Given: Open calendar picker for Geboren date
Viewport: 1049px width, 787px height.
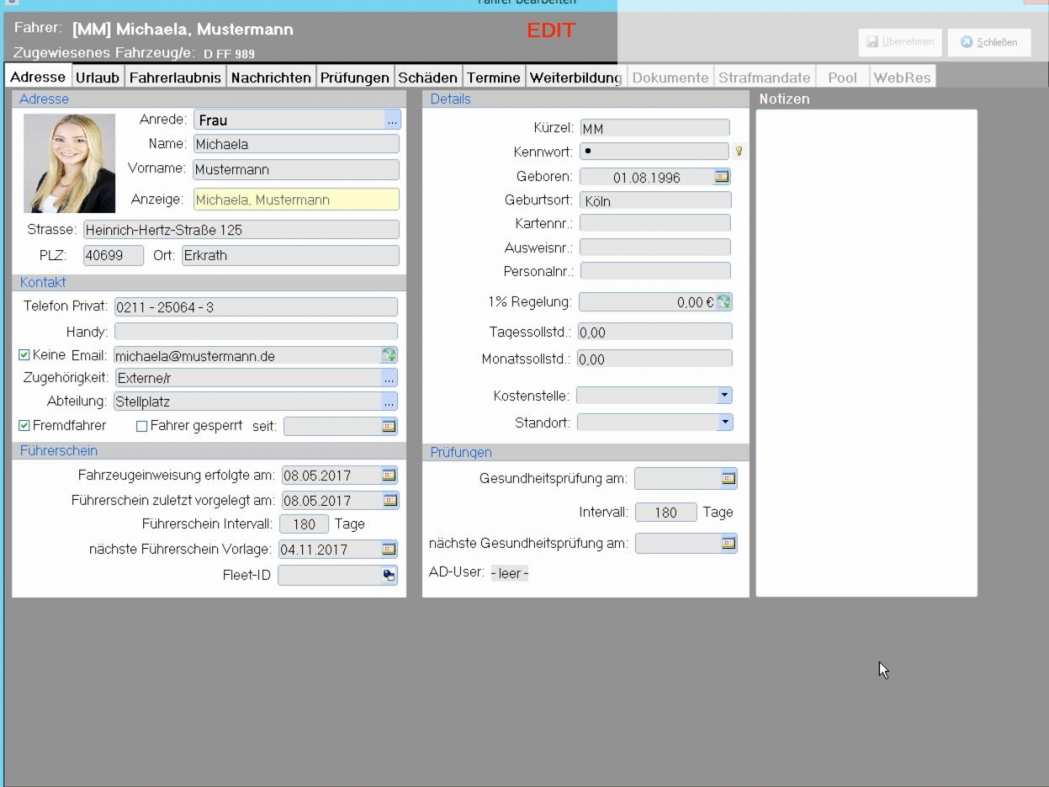Looking at the screenshot, I should point(722,177).
